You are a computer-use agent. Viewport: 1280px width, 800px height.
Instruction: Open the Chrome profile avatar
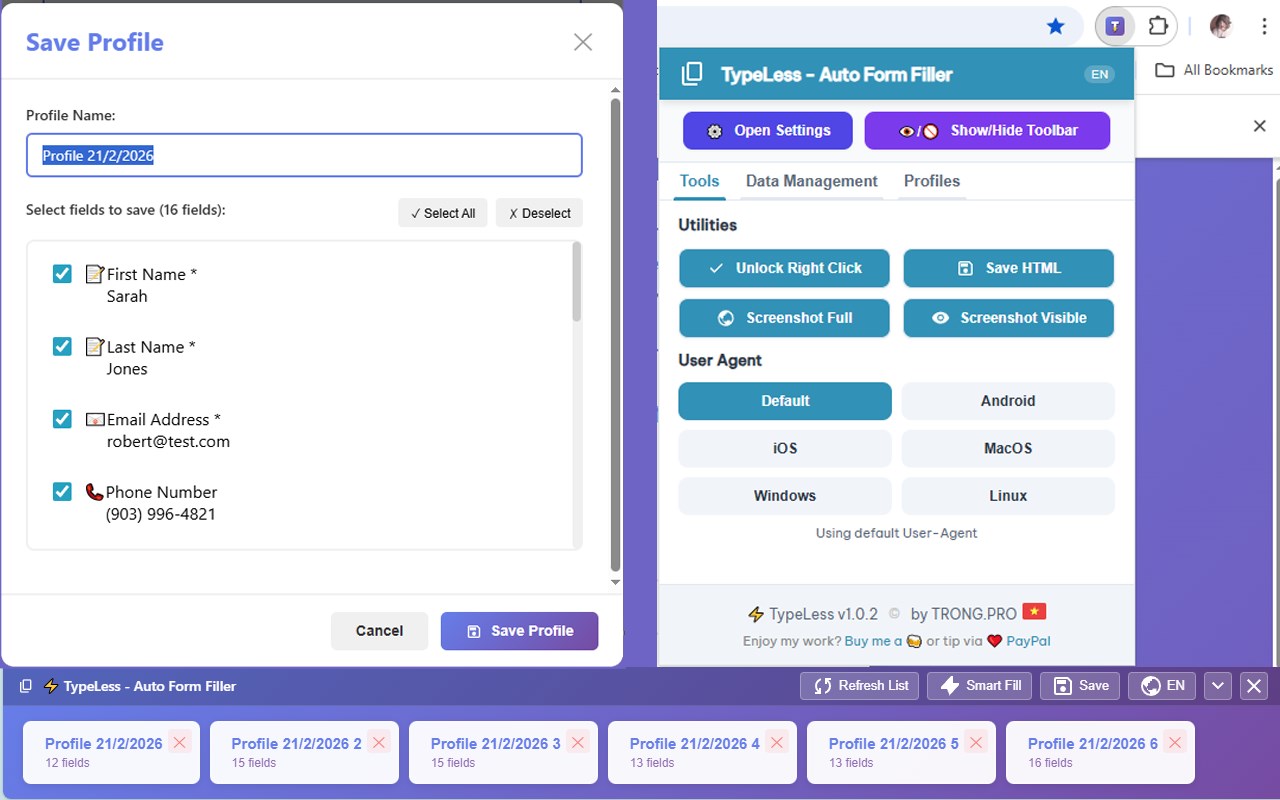coord(1221,27)
